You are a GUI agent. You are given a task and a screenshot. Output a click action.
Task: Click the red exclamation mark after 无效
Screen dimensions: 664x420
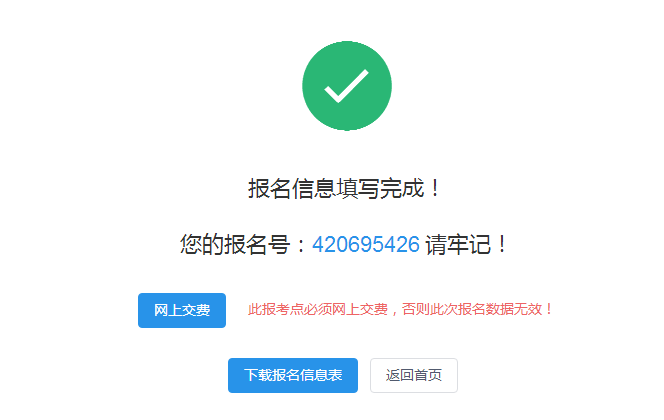(549, 309)
